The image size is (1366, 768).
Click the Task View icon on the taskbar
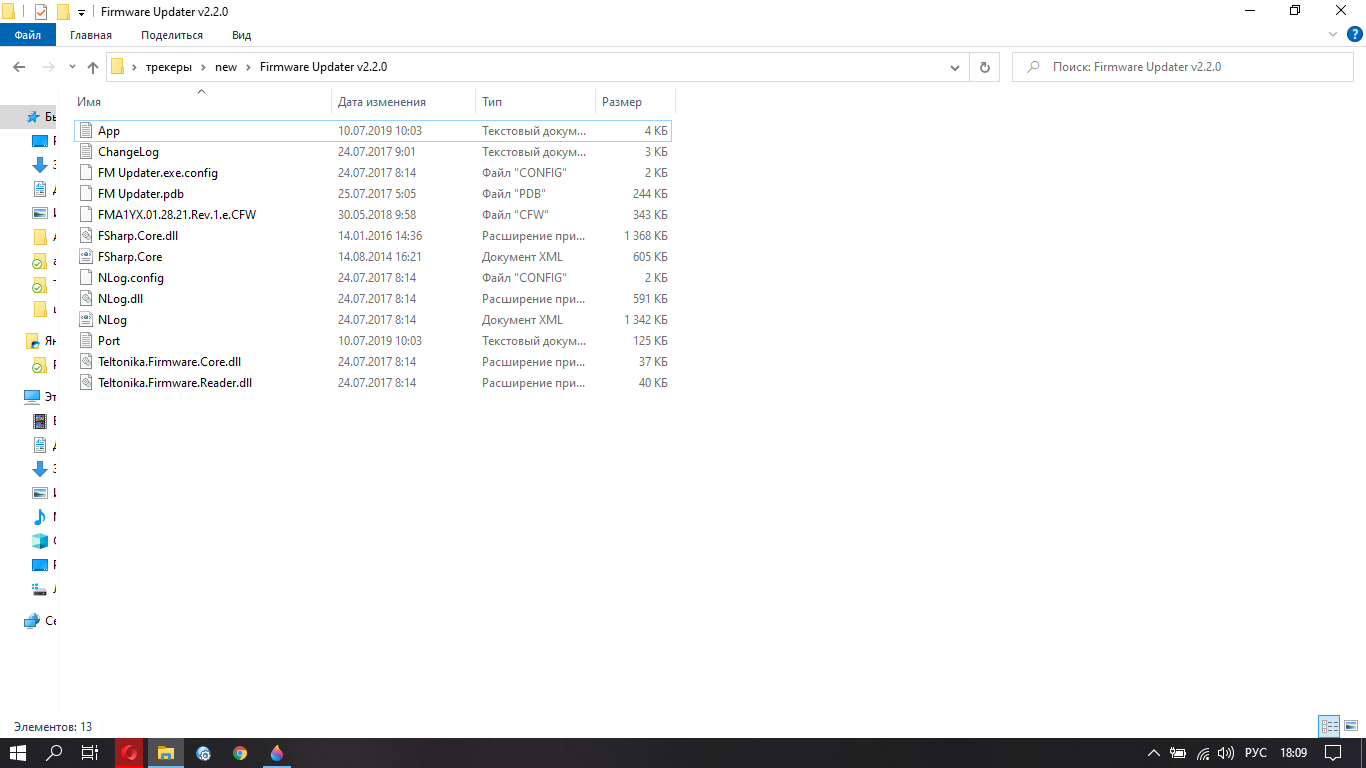89,753
